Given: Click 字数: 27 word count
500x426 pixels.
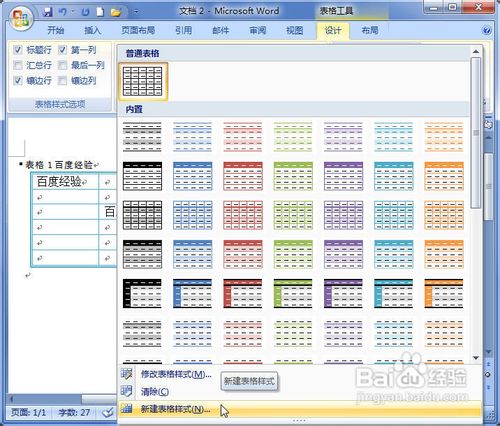Looking at the screenshot, I should point(74,413).
